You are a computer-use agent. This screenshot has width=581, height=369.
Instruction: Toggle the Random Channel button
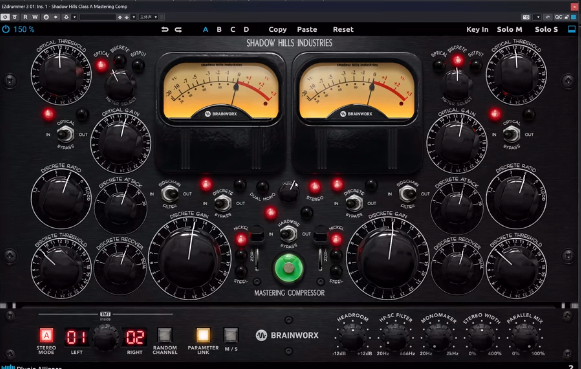point(165,335)
